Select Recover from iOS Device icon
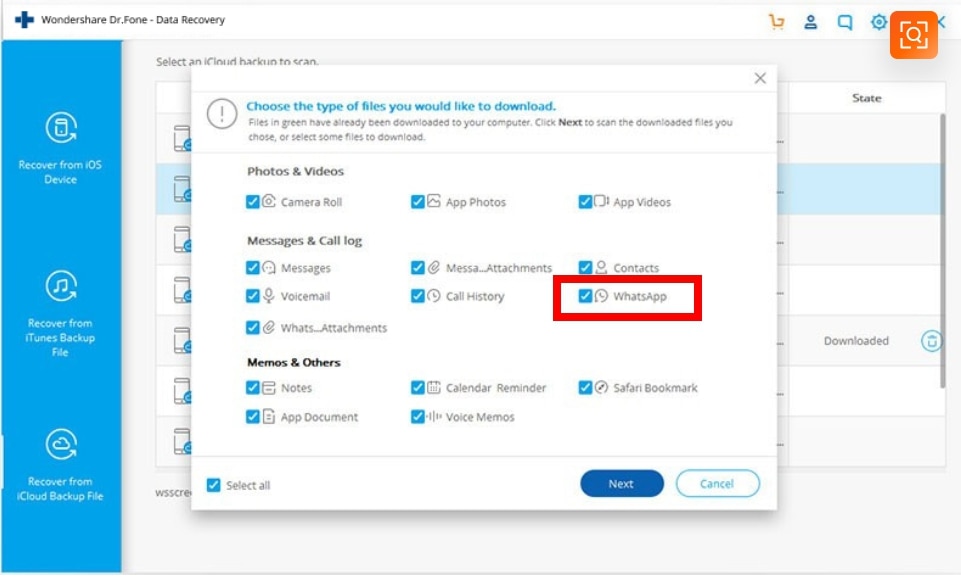Screen dimensions: 961x580 tap(61, 128)
